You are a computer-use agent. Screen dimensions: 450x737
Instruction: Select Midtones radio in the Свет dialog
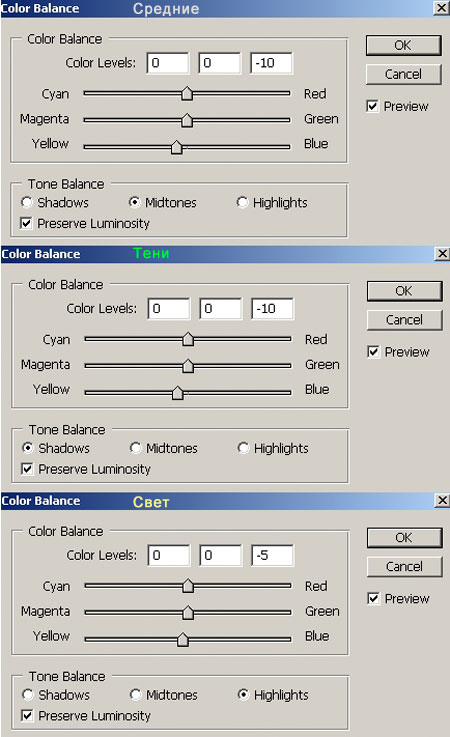tap(135, 695)
